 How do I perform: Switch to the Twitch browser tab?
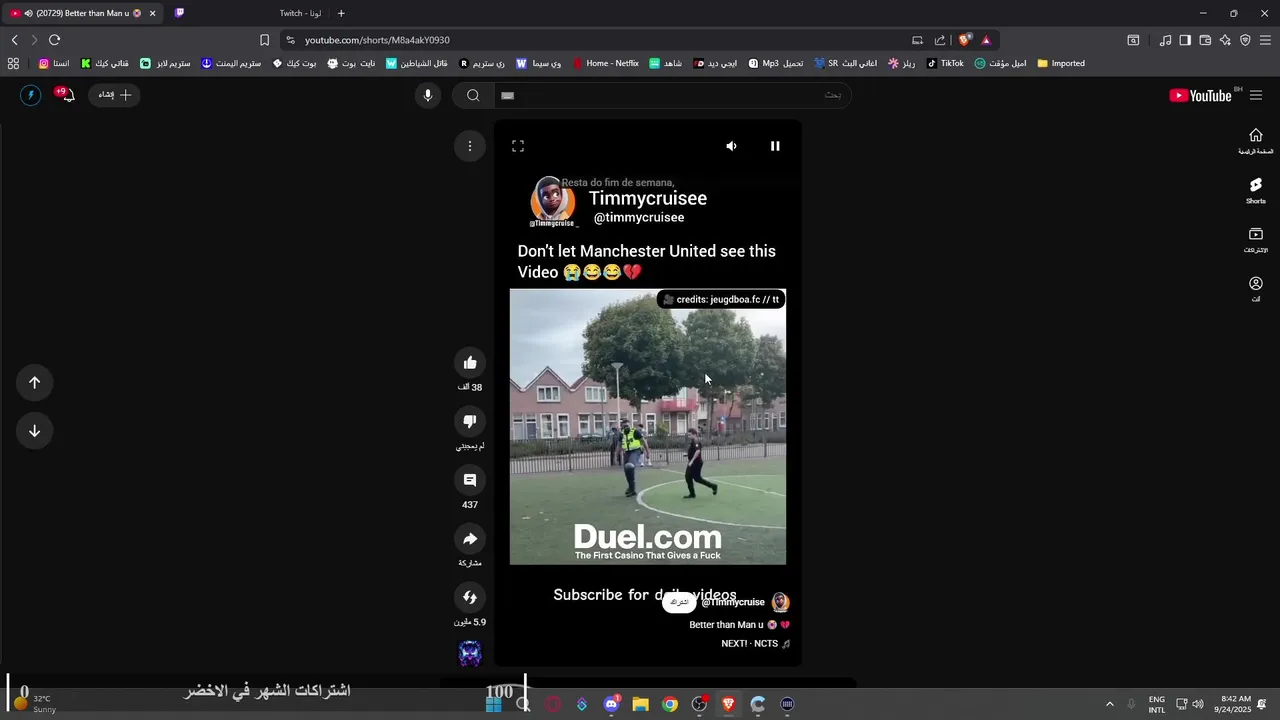point(300,13)
